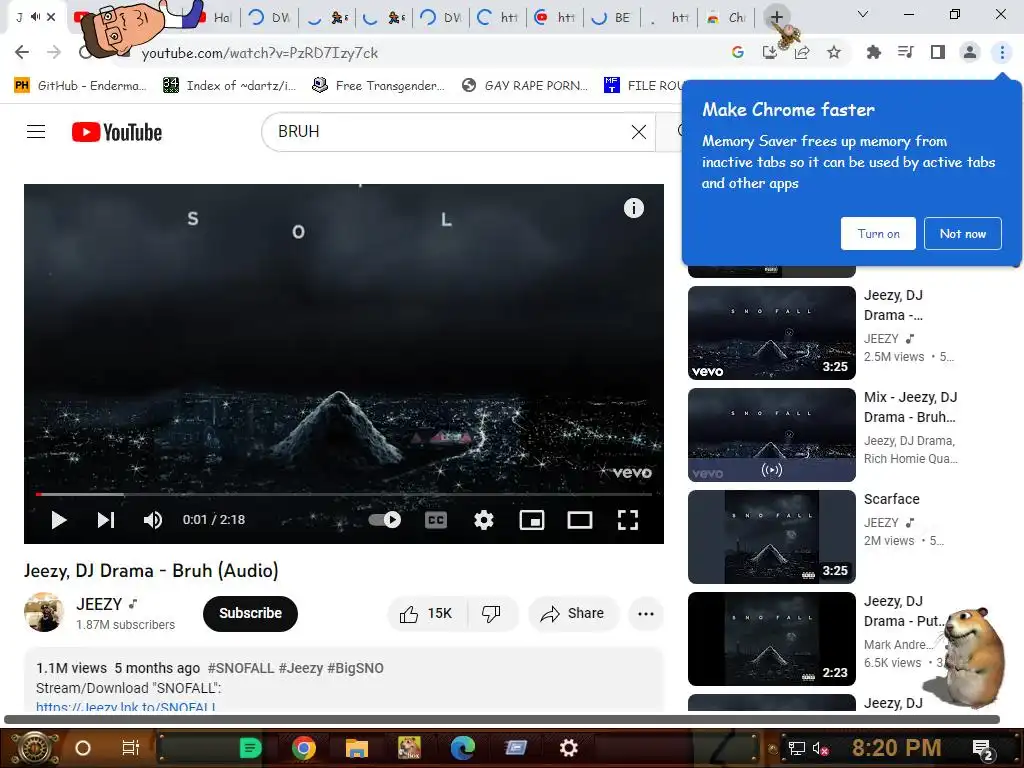Open File Explorer from taskbar
The width and height of the screenshot is (1024, 768).
tap(357, 748)
